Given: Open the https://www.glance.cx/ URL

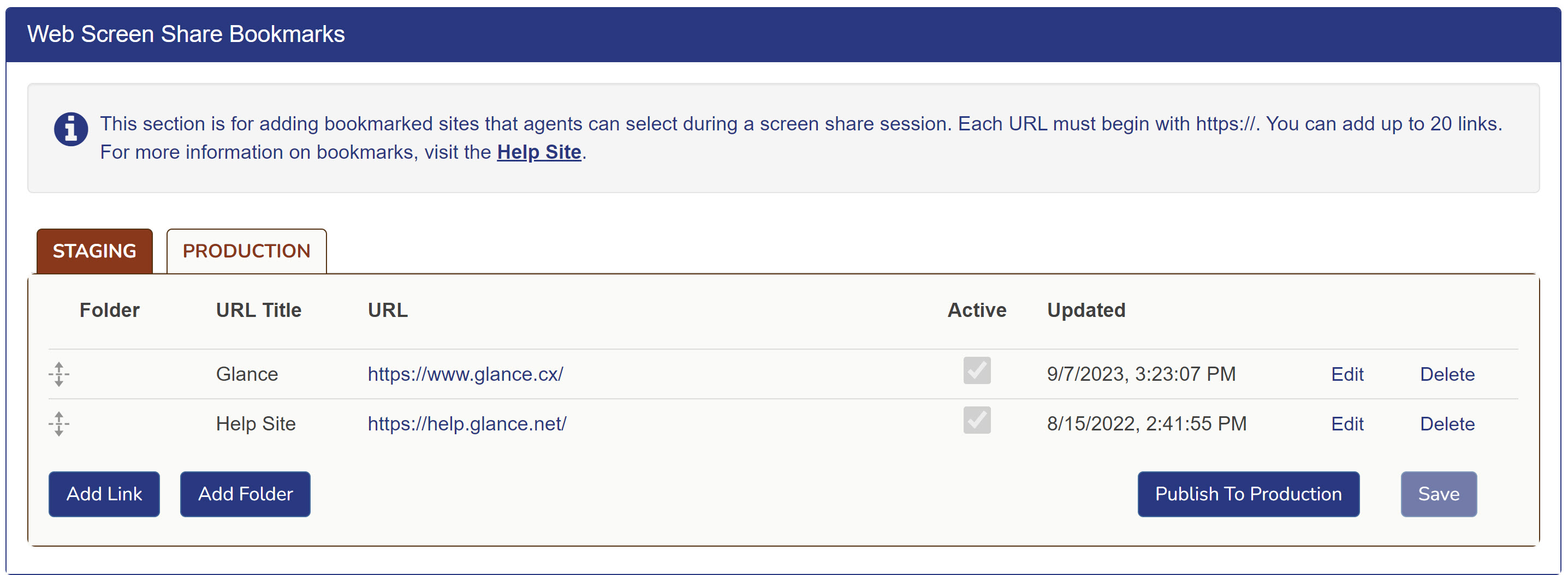Looking at the screenshot, I should point(465,374).
